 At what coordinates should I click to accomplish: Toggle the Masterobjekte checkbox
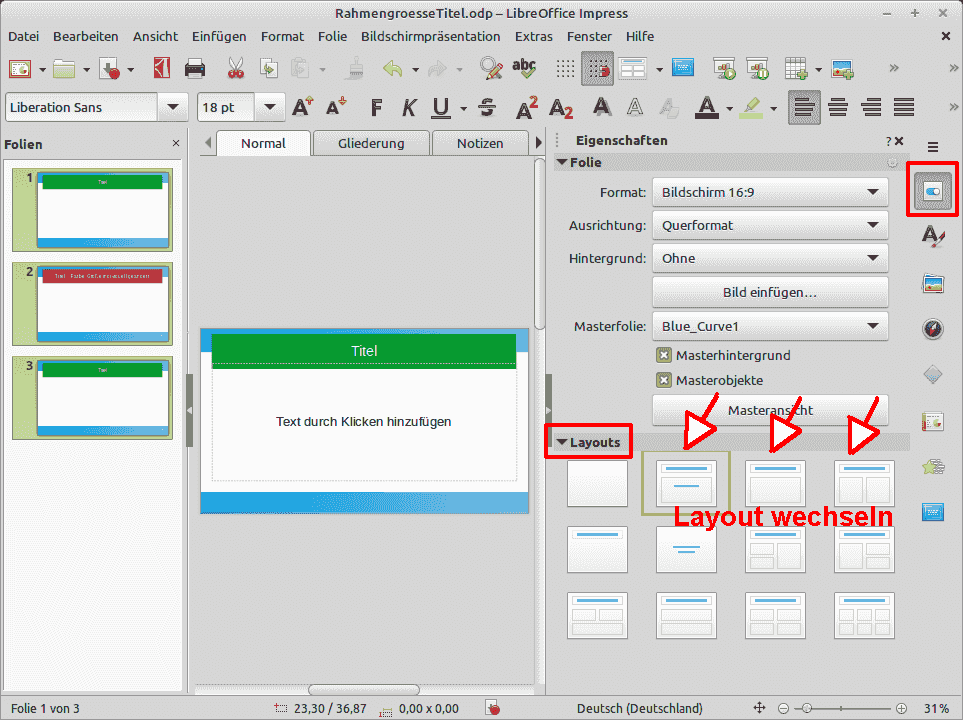pyautogui.click(x=663, y=380)
